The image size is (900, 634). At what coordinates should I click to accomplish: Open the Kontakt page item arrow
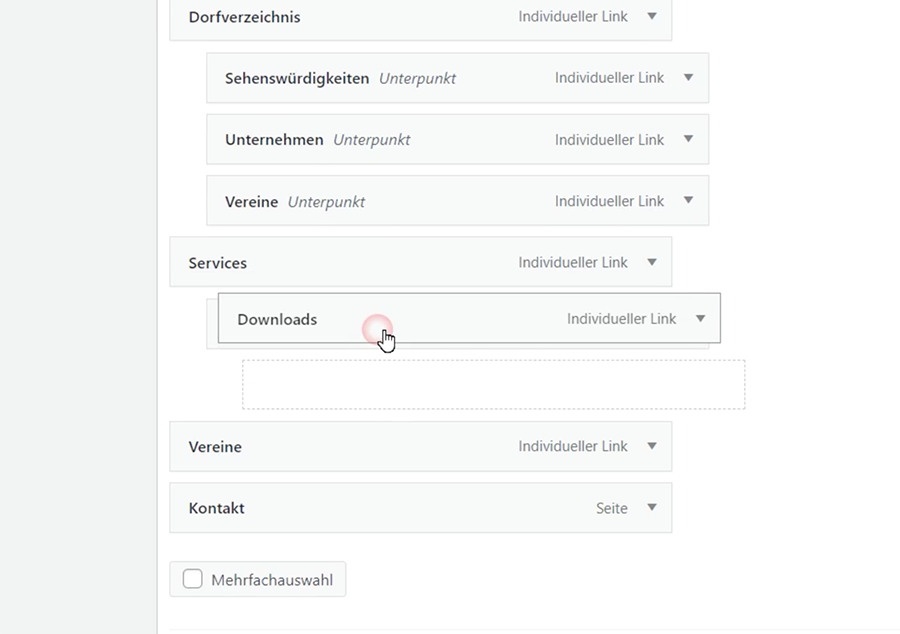(x=652, y=508)
